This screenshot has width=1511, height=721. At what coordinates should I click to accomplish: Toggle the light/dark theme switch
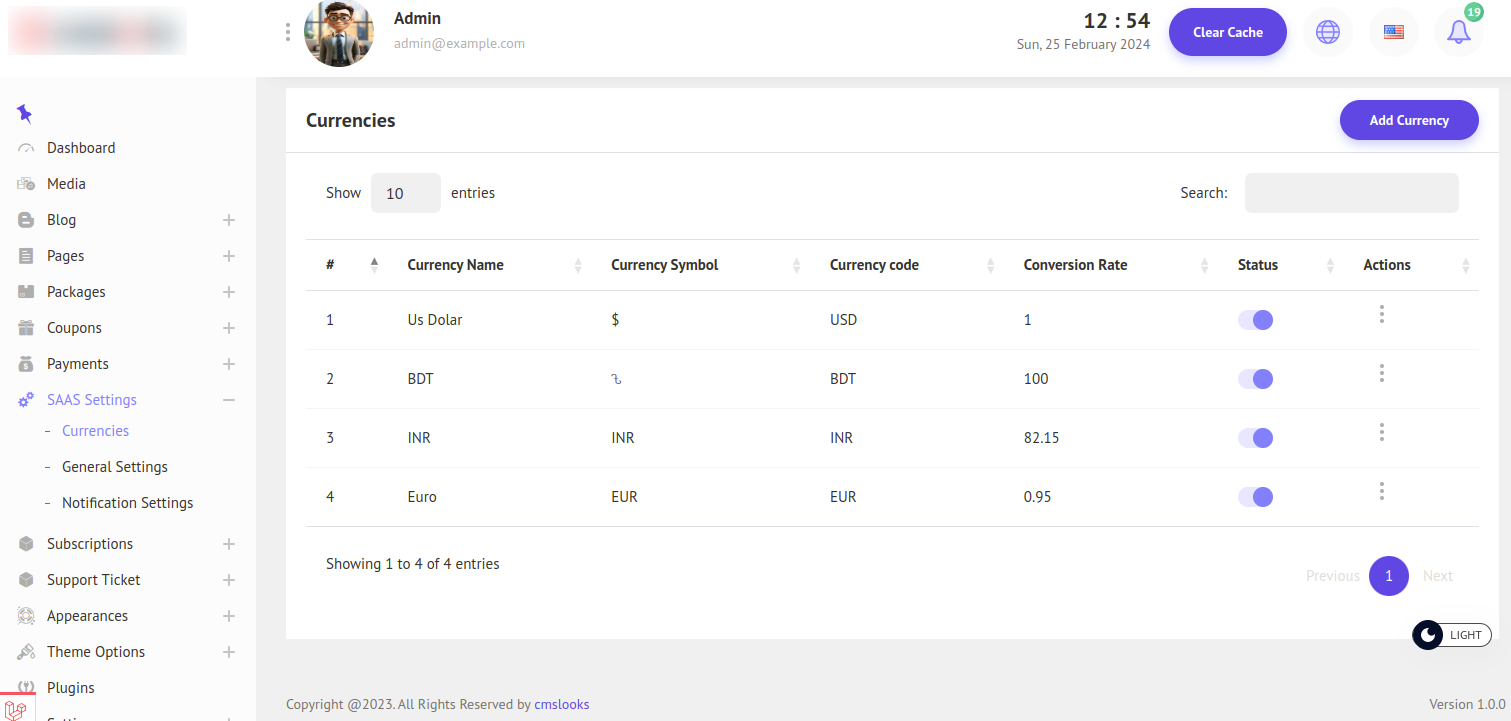(x=1451, y=635)
